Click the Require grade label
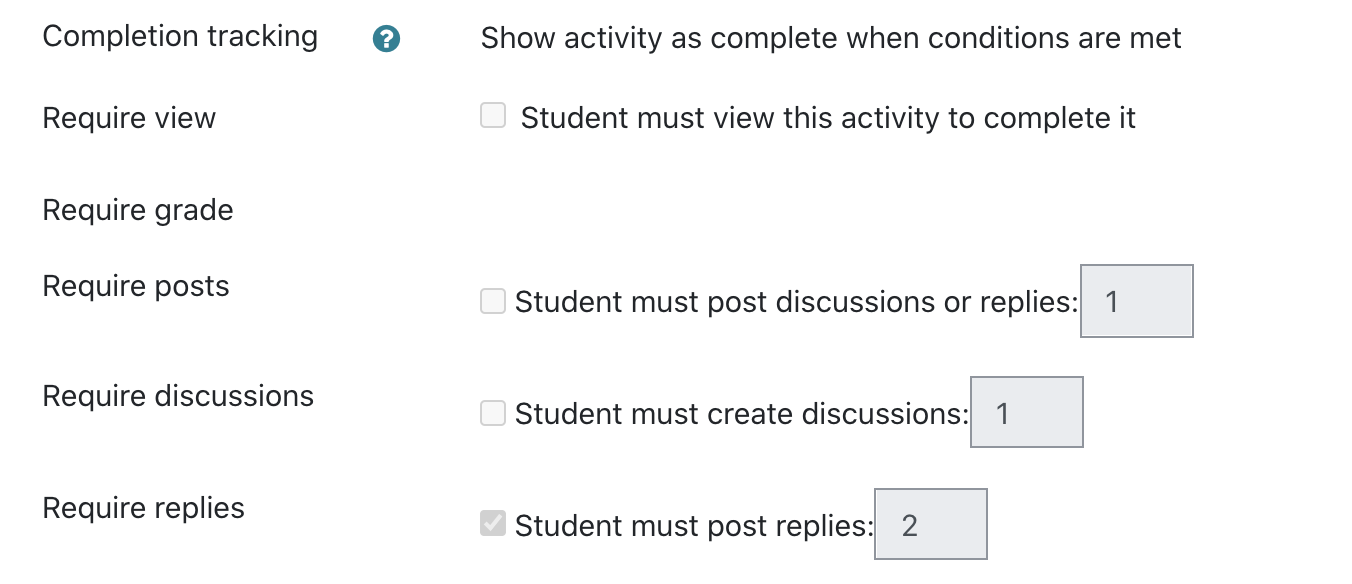Image resolution: width=1352 pixels, height=584 pixels. [x=138, y=211]
